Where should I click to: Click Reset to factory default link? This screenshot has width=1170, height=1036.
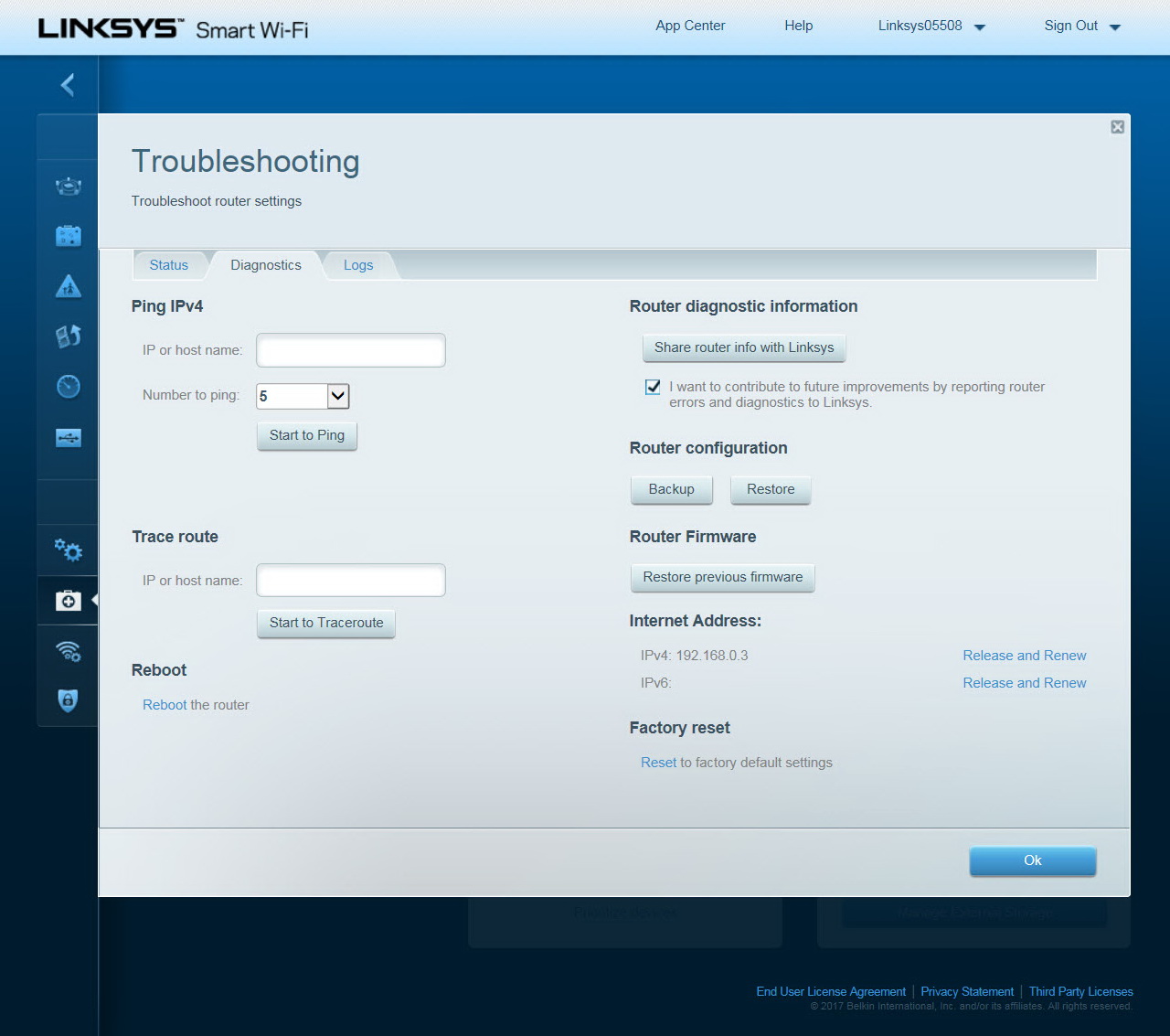pos(659,763)
